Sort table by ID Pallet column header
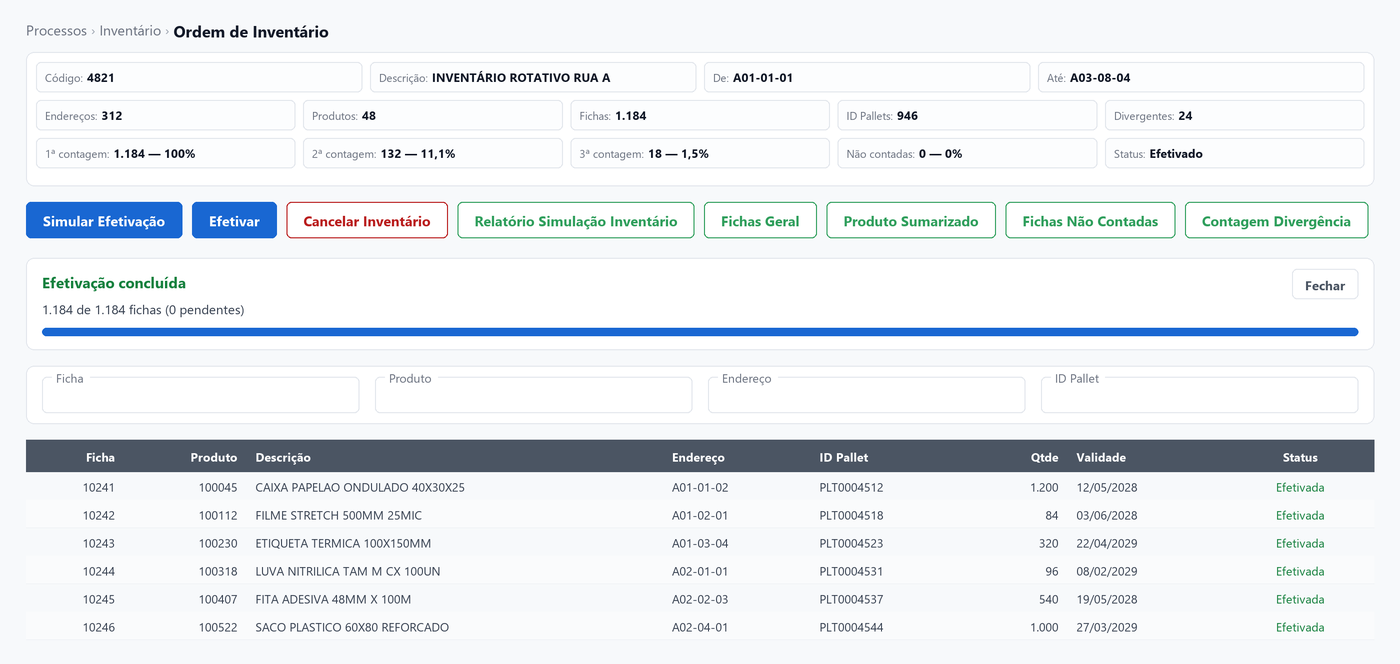1400x664 pixels. [844, 457]
